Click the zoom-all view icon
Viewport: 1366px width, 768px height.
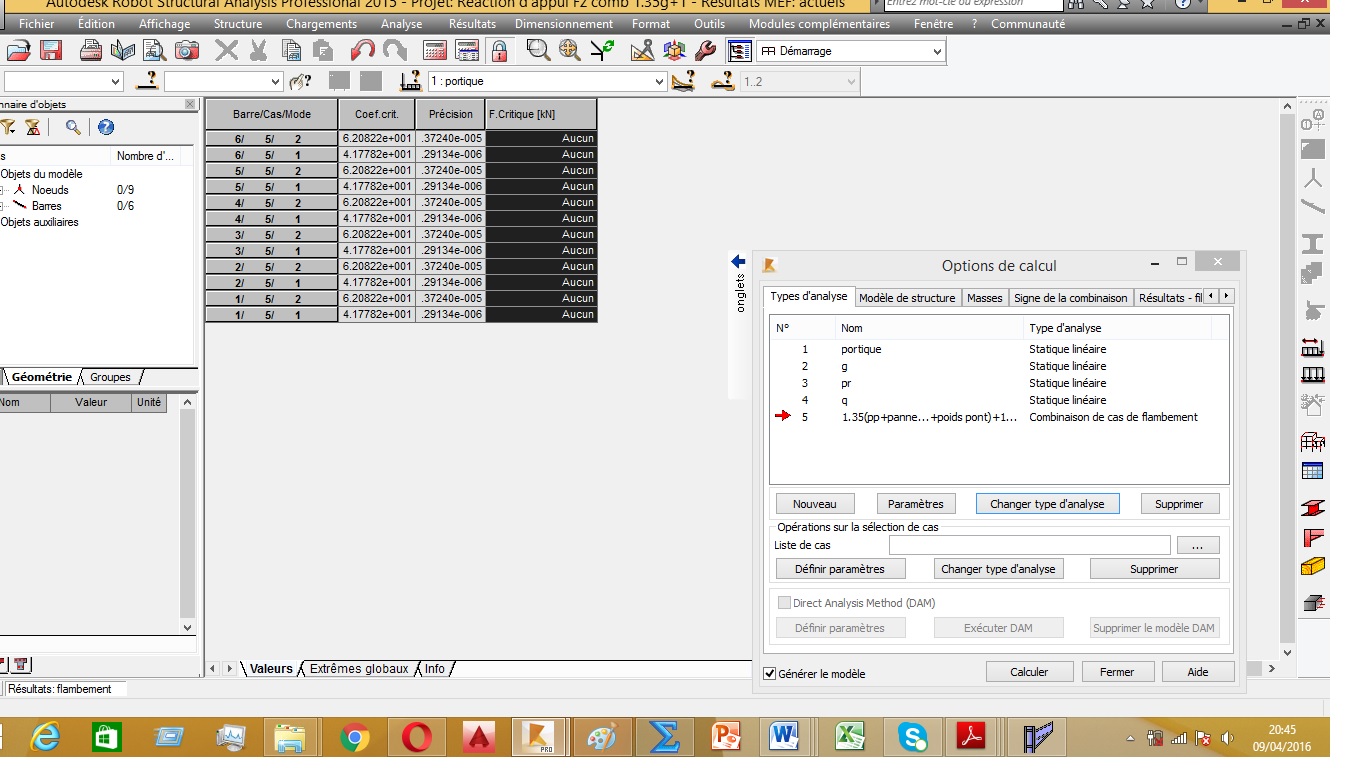click(570, 50)
